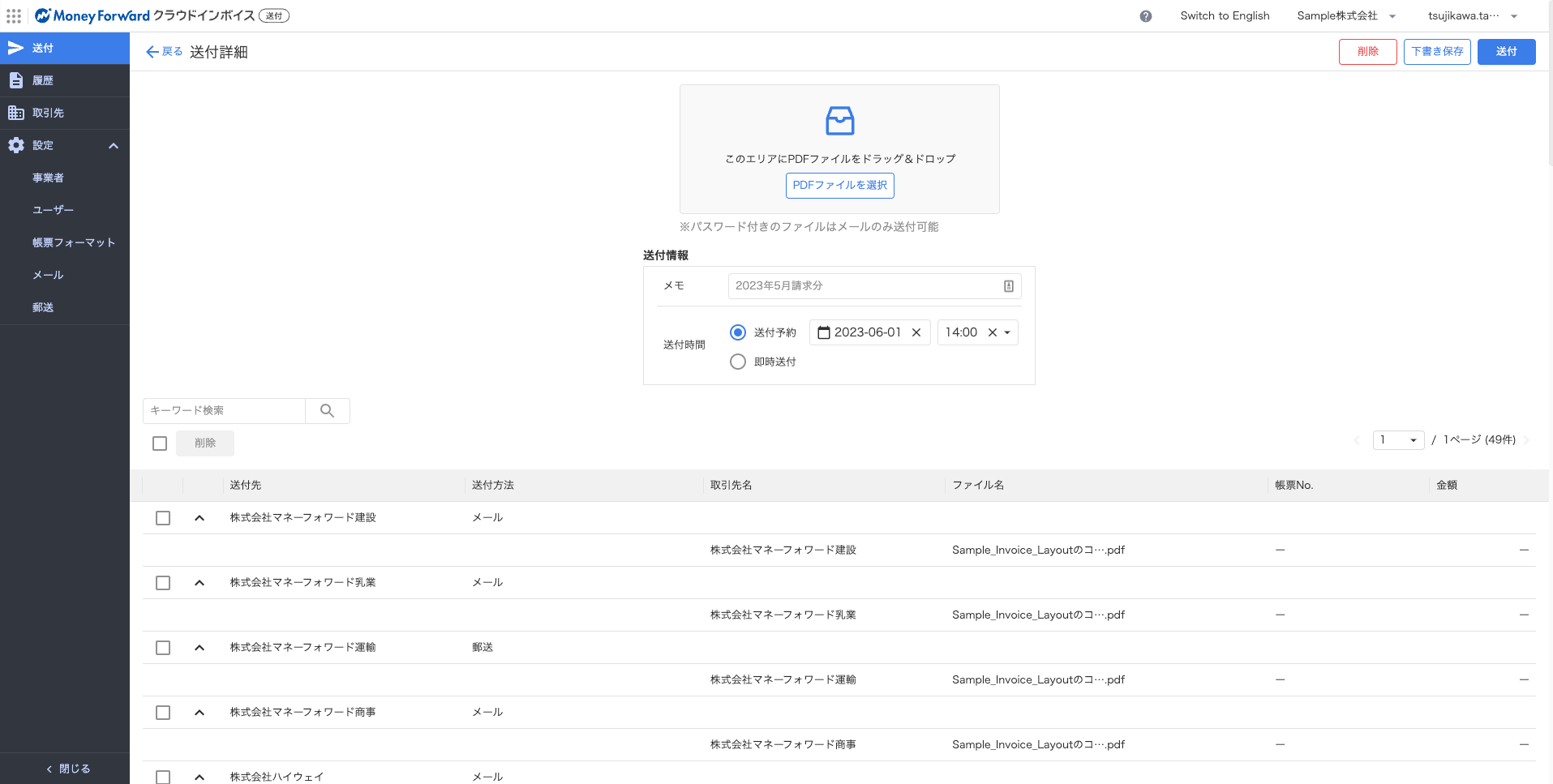Clear the scheduled date 2023-06-01
Image resolution: width=1553 pixels, height=784 pixels.
pos(916,332)
